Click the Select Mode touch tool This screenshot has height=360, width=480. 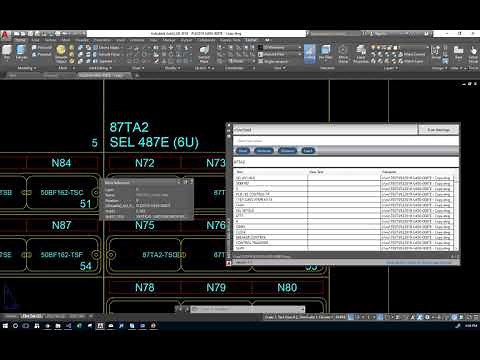tap(473, 55)
